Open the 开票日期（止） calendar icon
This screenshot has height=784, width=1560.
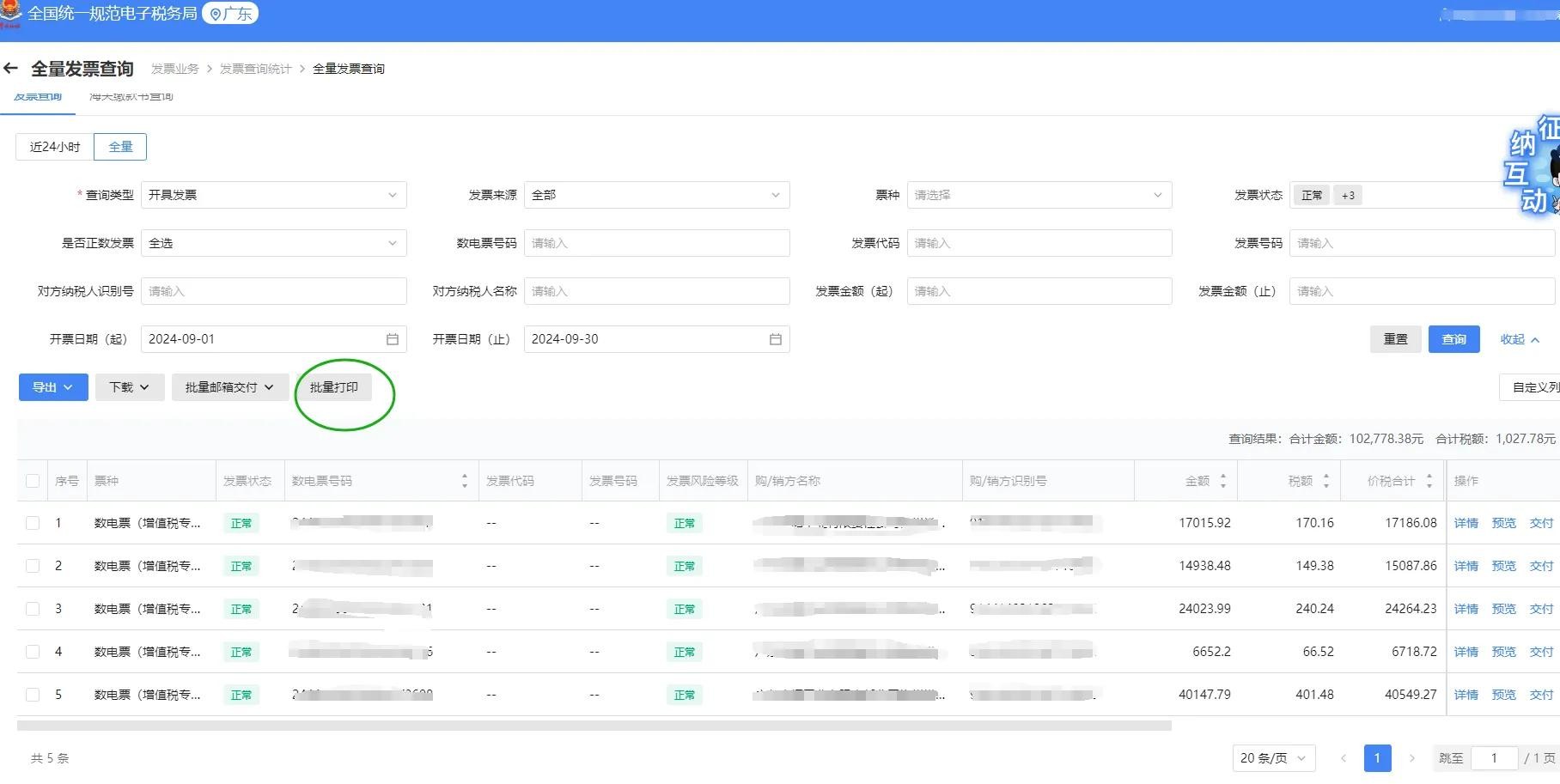tap(775, 339)
